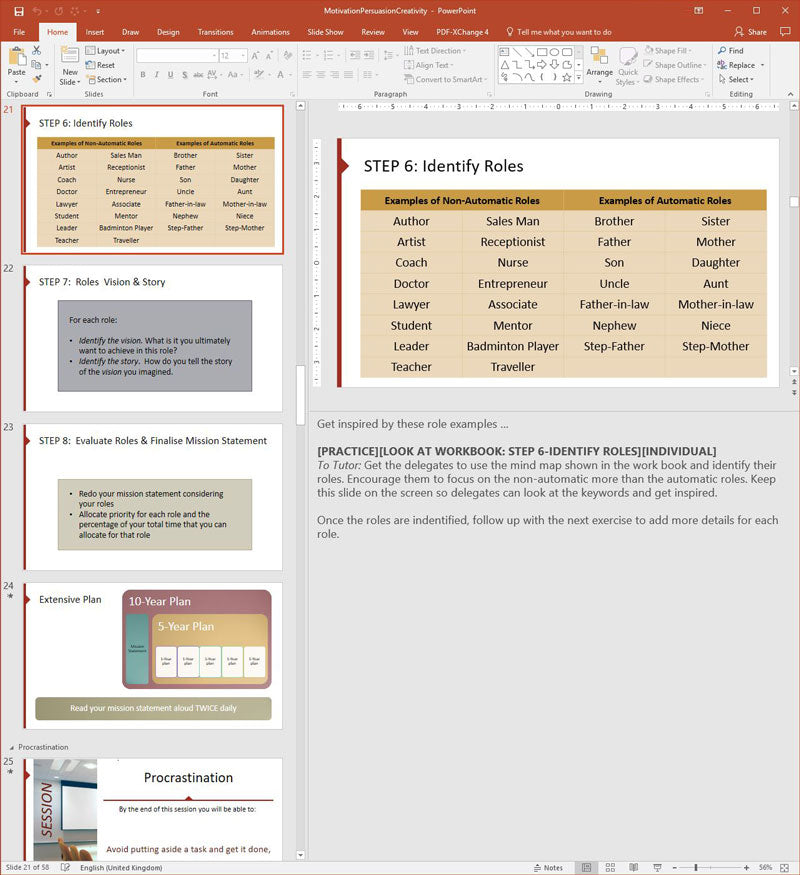Open Select dropdown in Editing group
Viewport: 800px width, 875px height.
click(x=736, y=79)
